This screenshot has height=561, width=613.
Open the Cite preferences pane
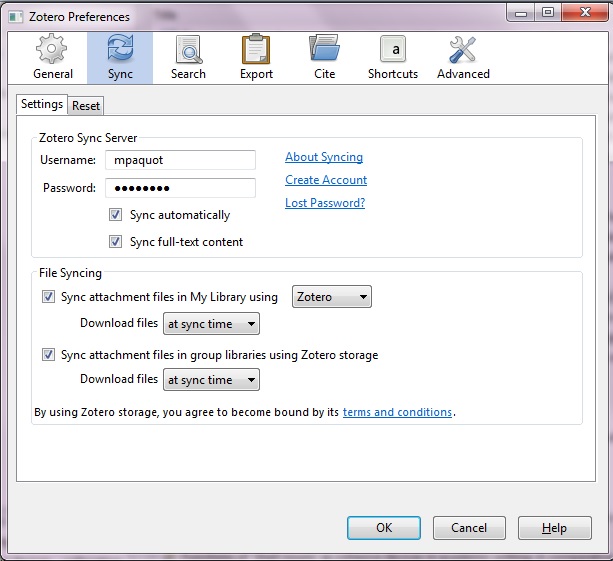324,58
